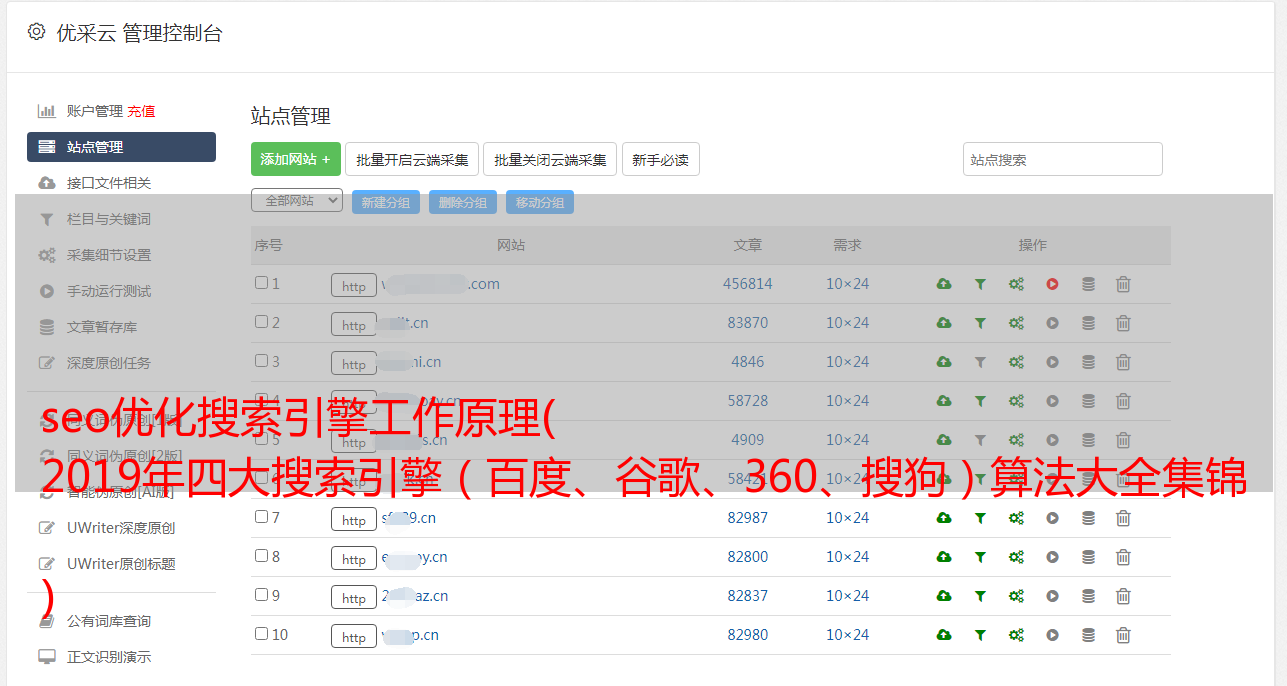Screen dimensions: 1287x686
Task: Click the cloud upload icon in row 7
Action: (x=944, y=518)
